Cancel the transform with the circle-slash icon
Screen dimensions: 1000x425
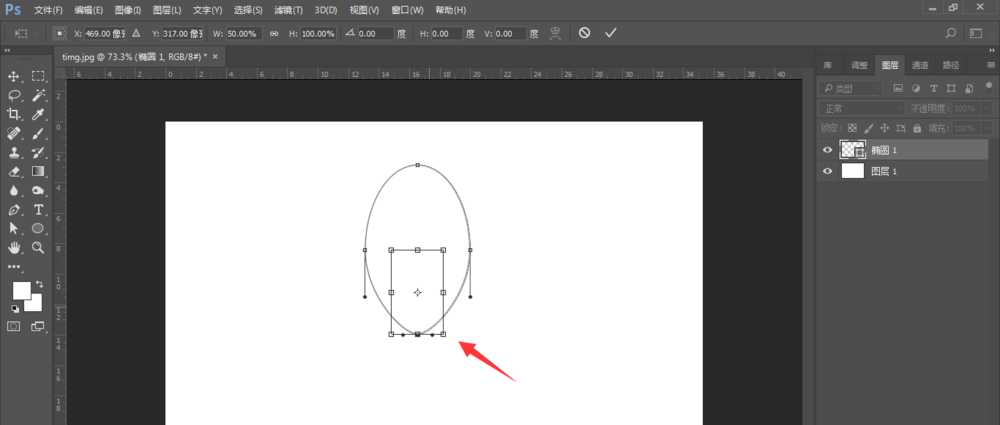tap(584, 33)
